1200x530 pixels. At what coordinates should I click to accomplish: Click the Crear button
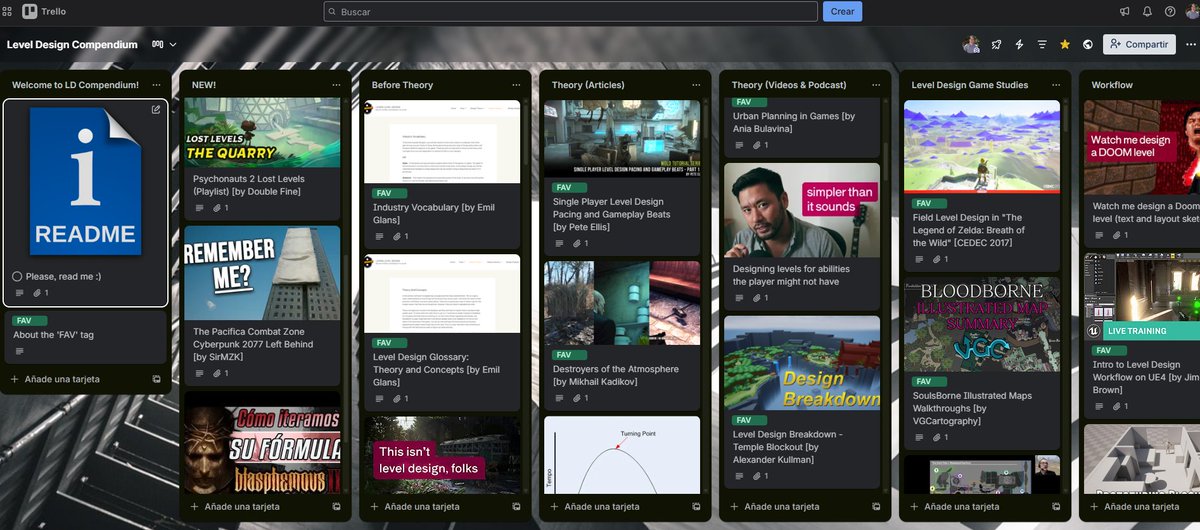click(842, 12)
